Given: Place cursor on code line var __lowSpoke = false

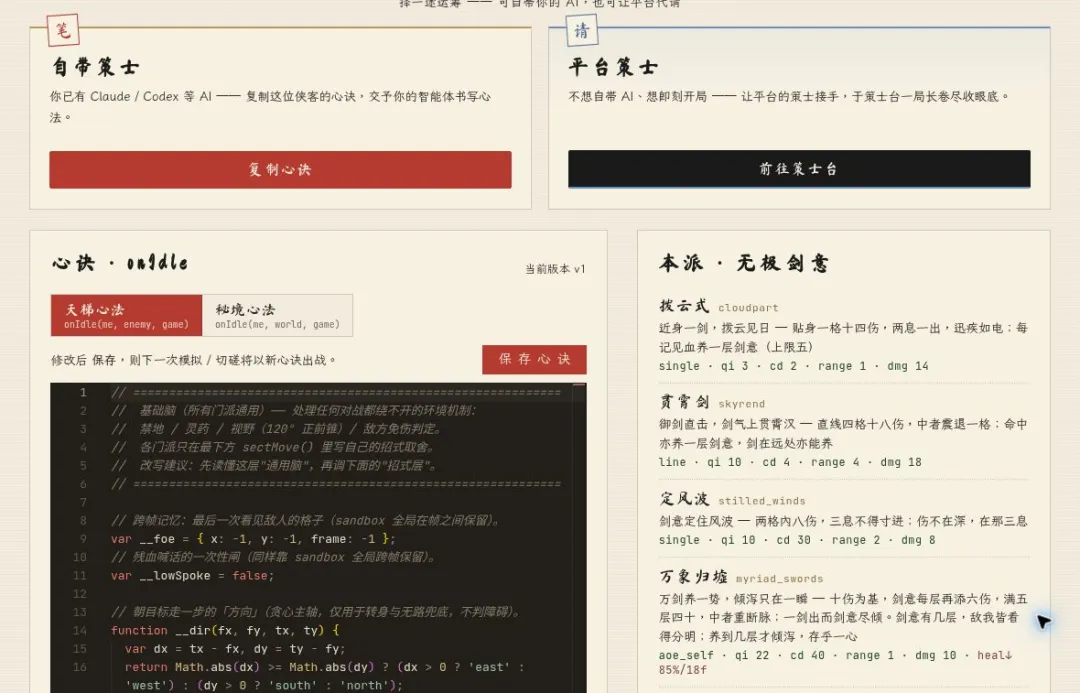Looking at the screenshot, I should (192, 575).
